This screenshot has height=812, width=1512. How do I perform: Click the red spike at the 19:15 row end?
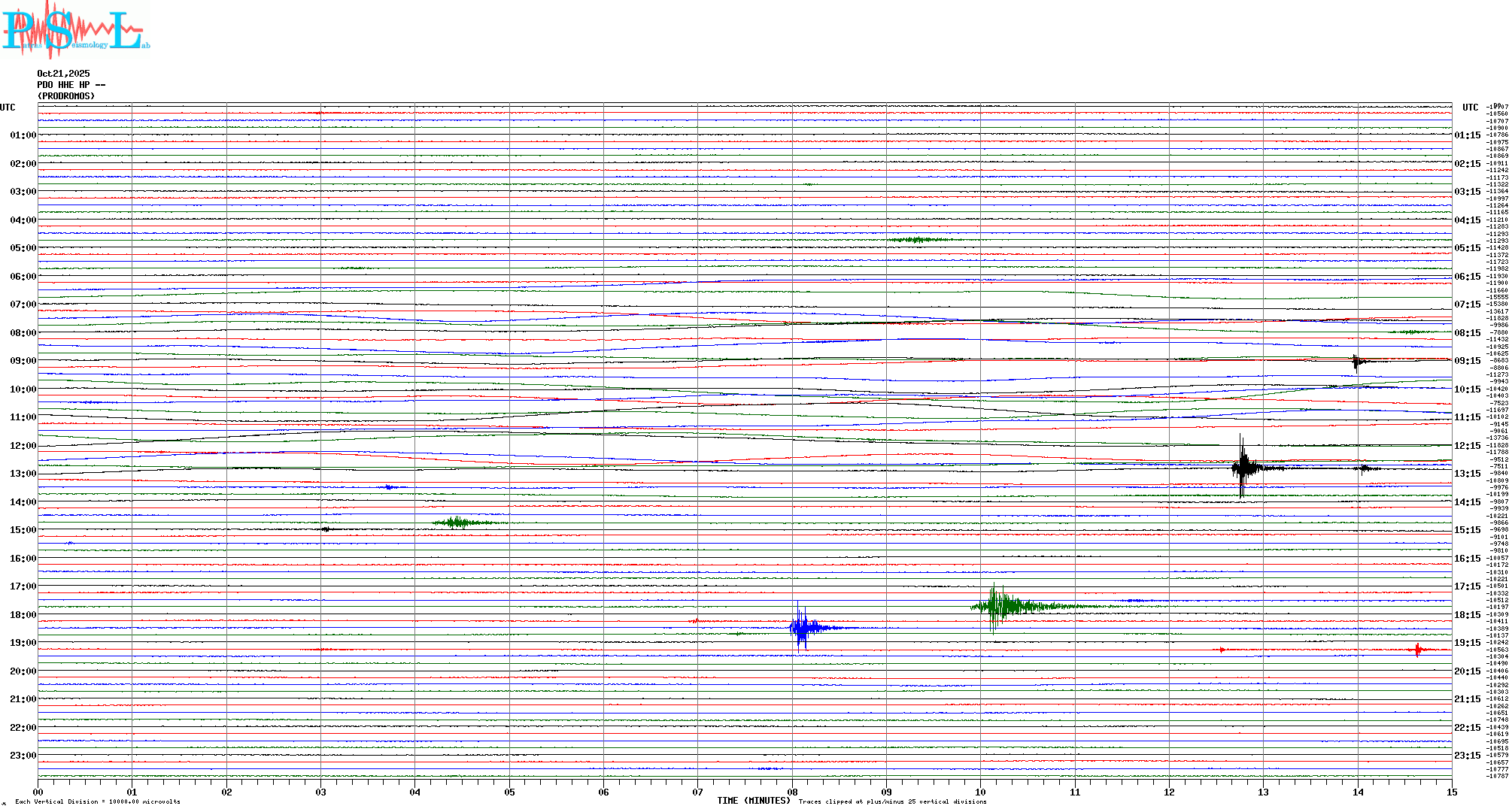[1417, 650]
